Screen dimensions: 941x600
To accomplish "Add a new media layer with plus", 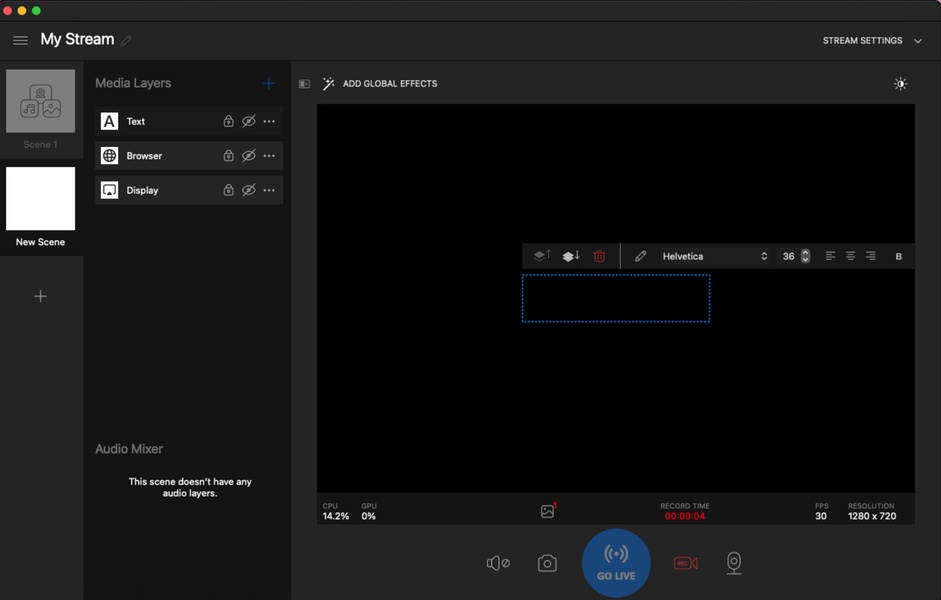I will point(268,83).
